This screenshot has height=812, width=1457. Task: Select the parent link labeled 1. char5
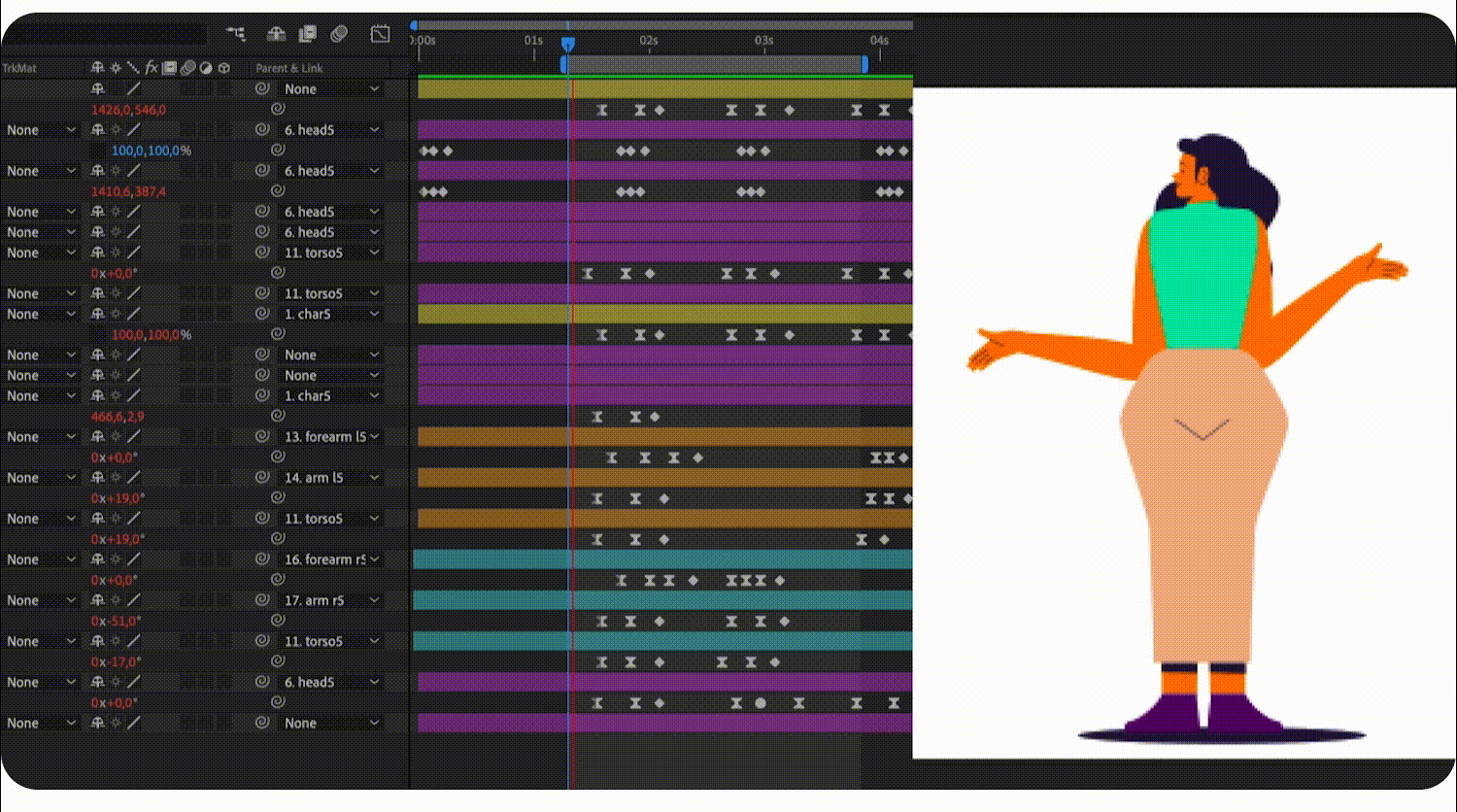pos(330,314)
